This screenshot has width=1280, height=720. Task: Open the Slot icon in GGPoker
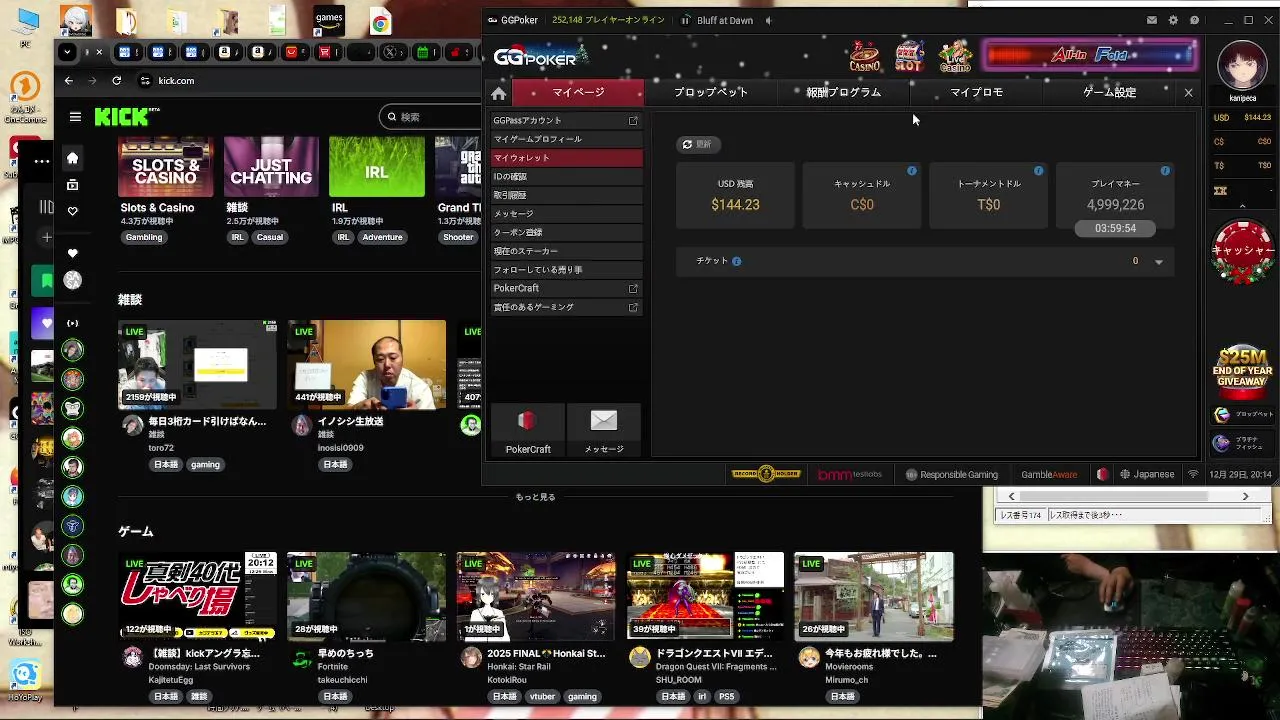(x=909, y=56)
